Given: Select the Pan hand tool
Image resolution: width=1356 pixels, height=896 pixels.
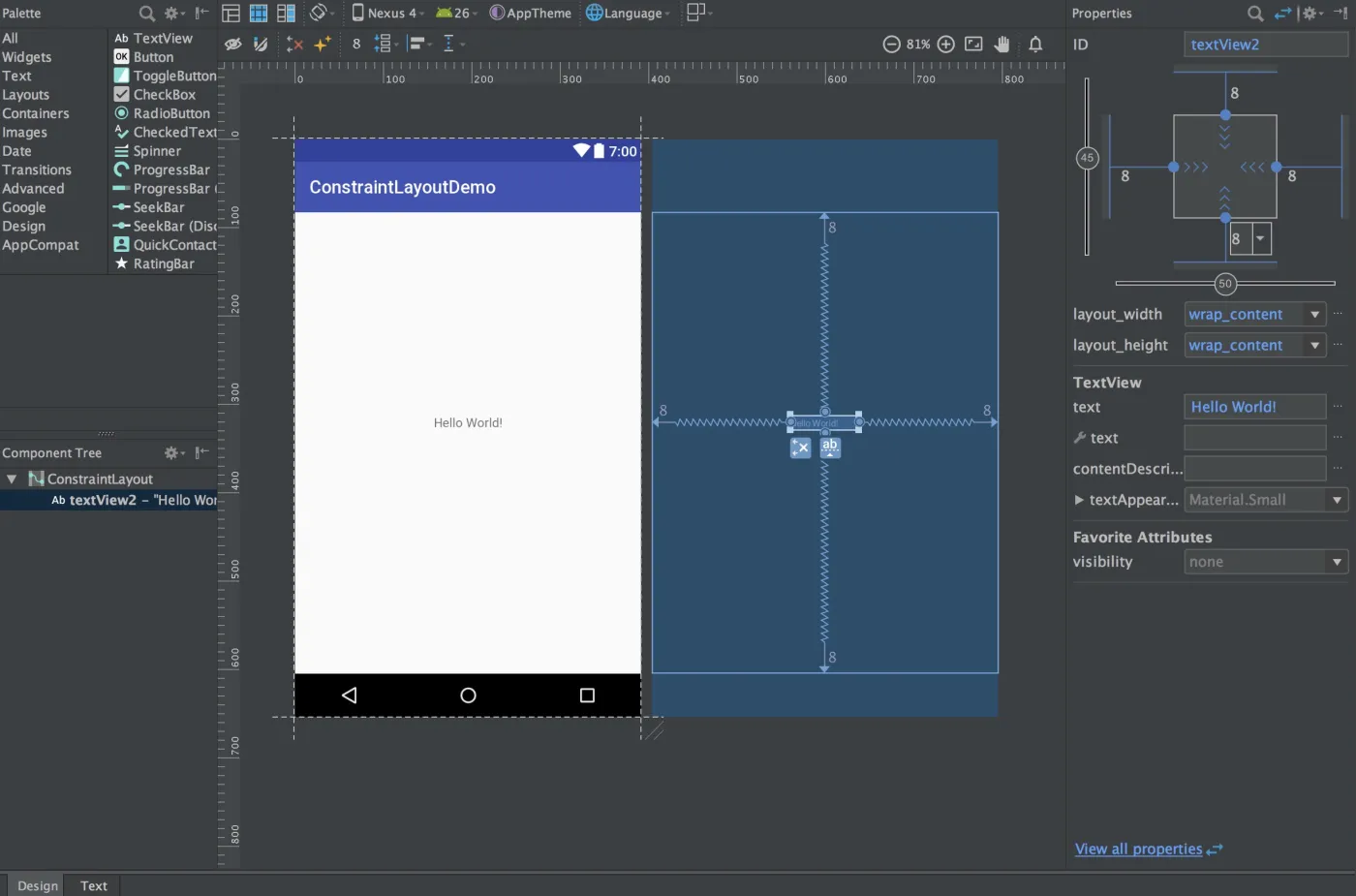Looking at the screenshot, I should pyautogui.click(x=1002, y=44).
